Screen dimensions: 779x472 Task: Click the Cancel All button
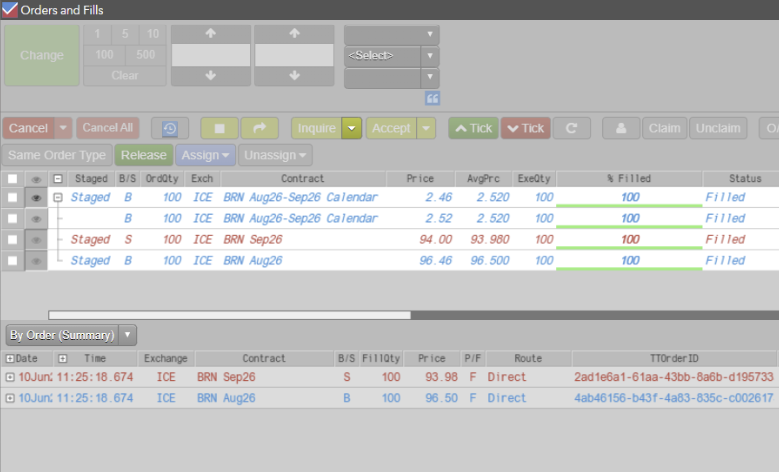pos(108,128)
